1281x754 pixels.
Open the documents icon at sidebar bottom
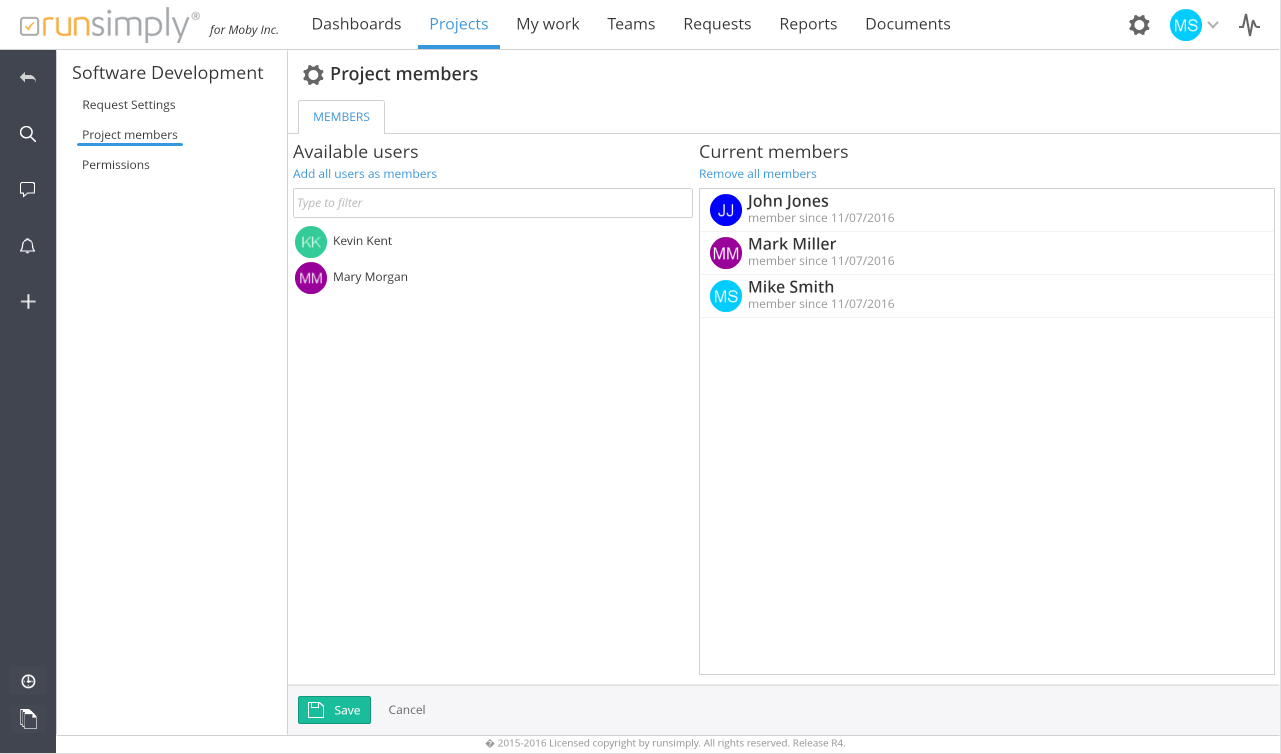point(28,717)
